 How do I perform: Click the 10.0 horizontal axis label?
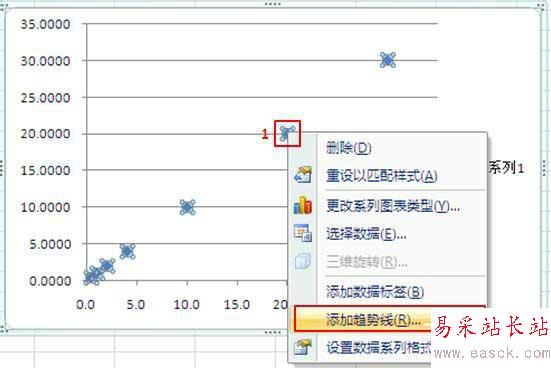tap(187, 304)
